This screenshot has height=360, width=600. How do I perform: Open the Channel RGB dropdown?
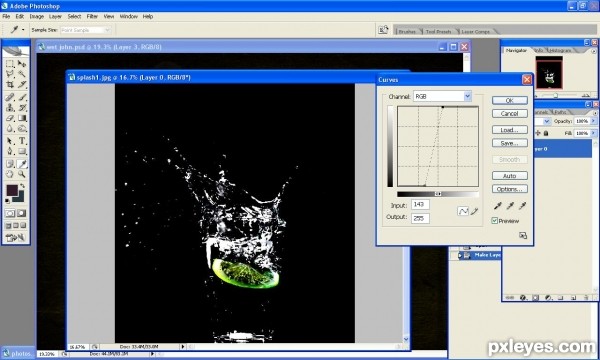pyautogui.click(x=442, y=96)
